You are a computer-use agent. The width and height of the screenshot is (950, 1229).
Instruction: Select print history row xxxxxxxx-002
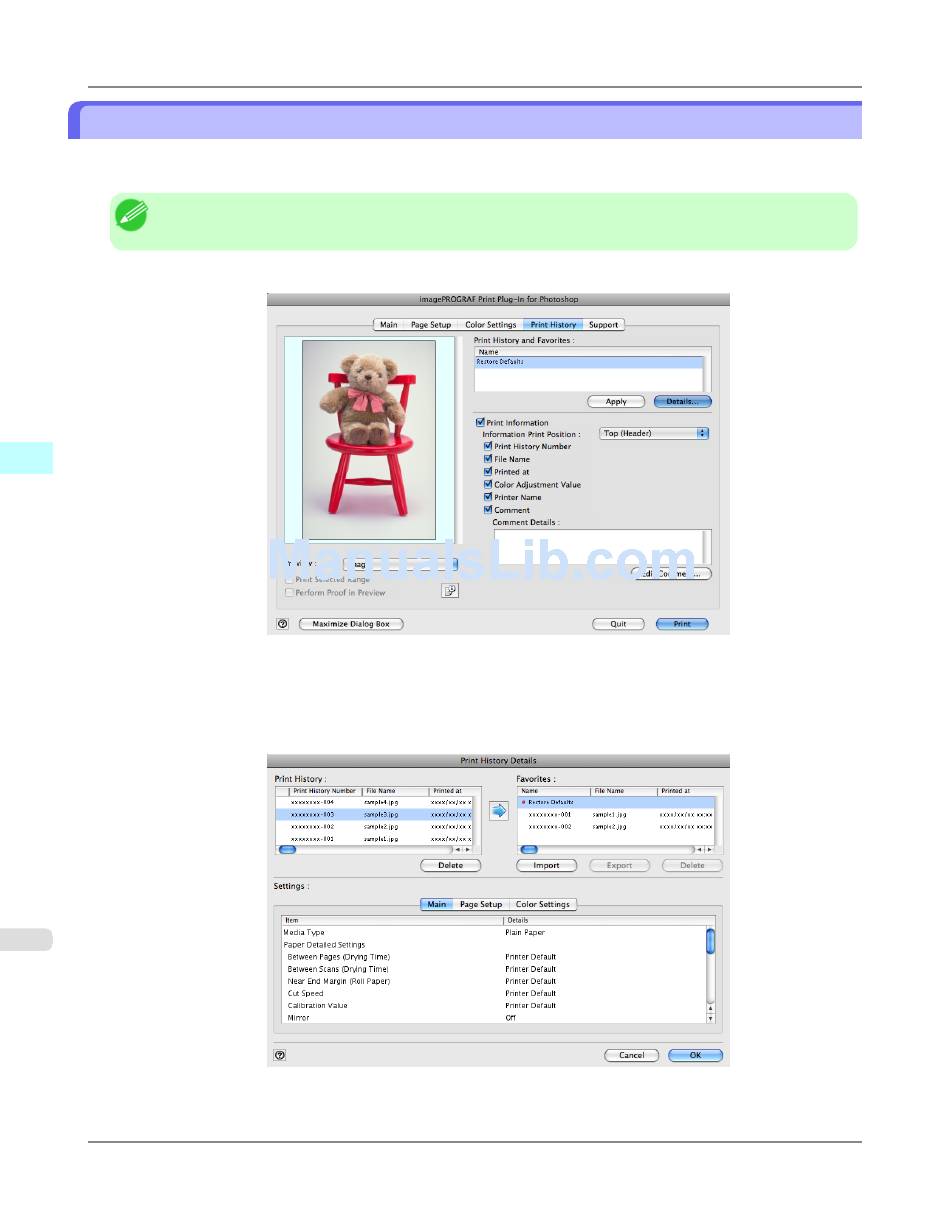[x=373, y=827]
